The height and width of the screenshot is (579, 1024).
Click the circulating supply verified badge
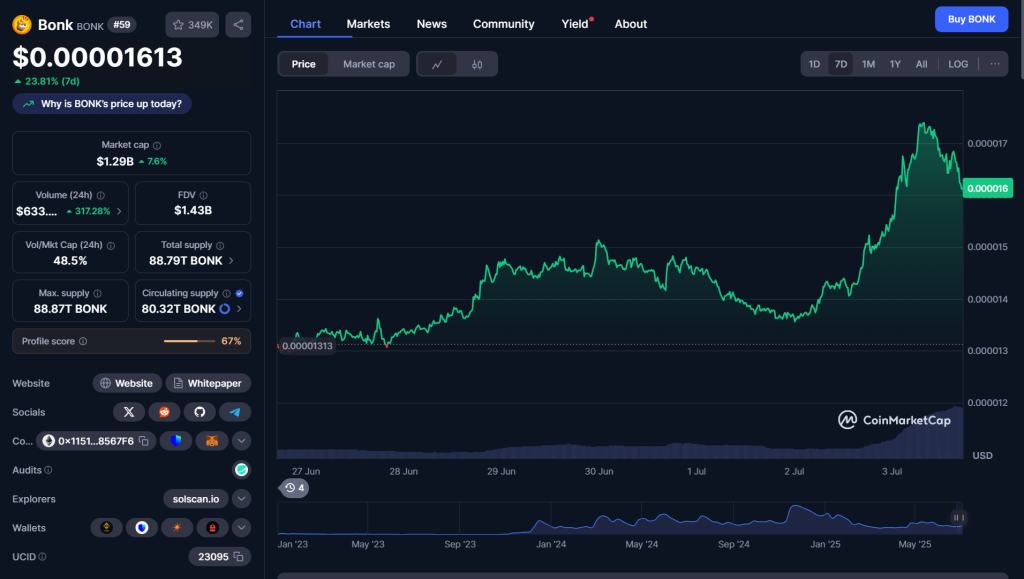tap(240, 294)
